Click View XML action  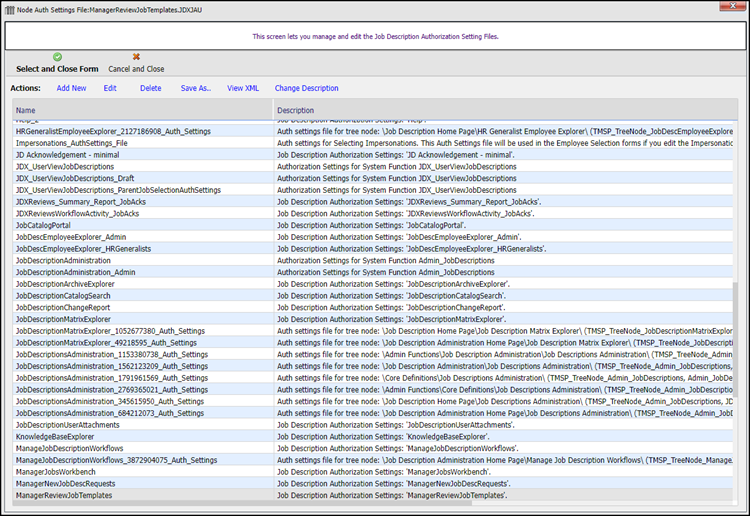click(243, 88)
